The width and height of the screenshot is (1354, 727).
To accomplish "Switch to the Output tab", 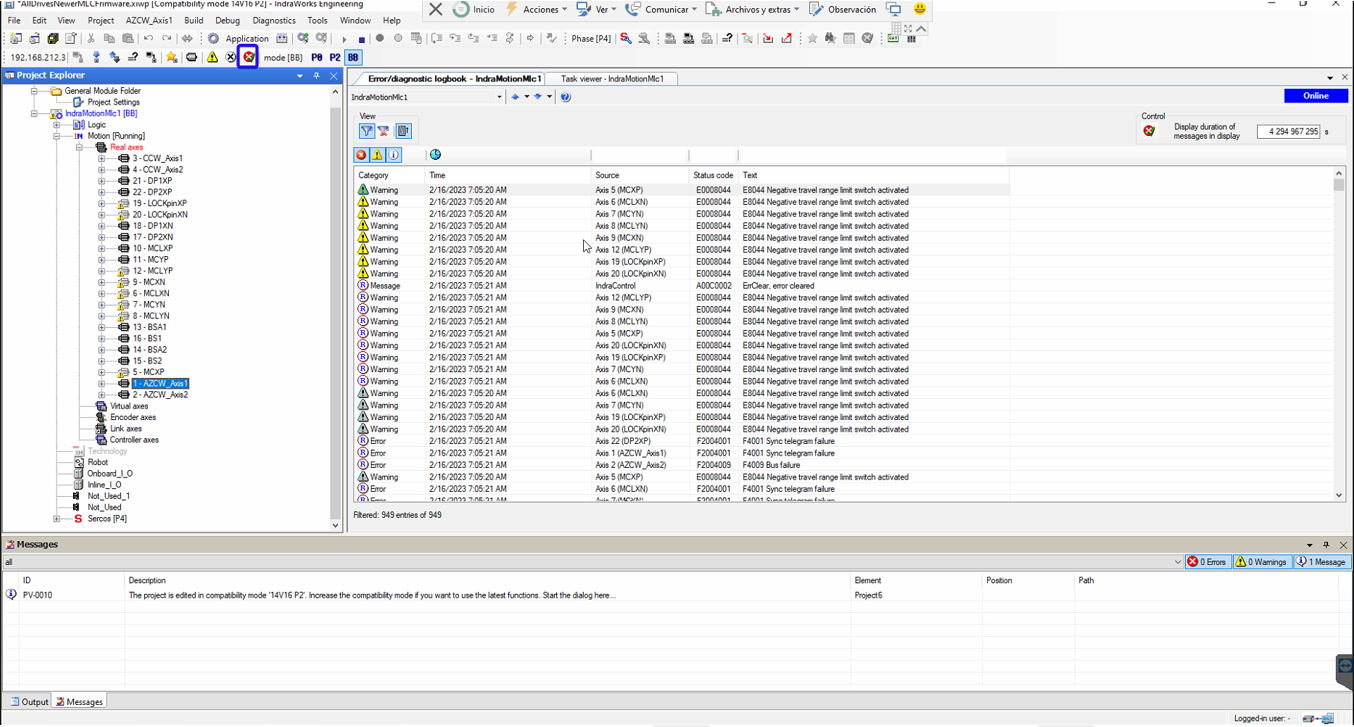I will pos(28,702).
